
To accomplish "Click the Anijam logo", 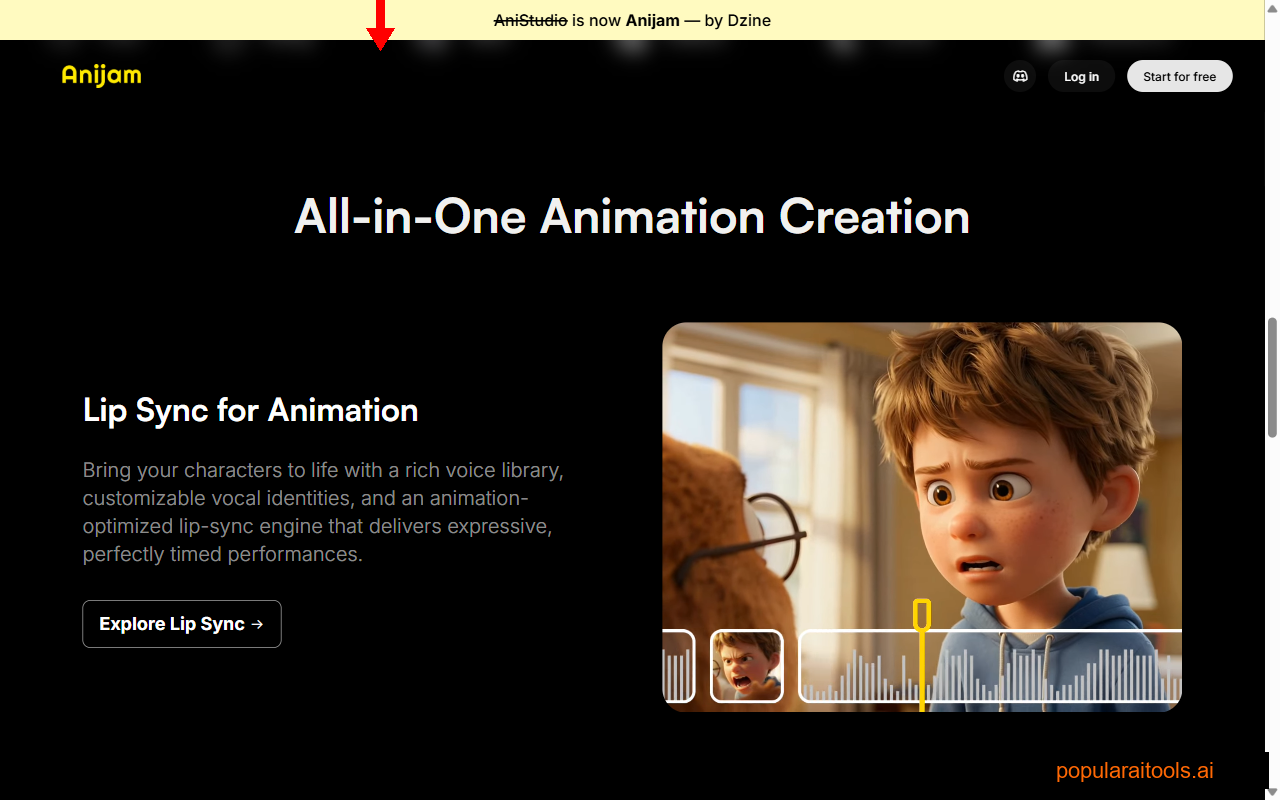I will [x=100, y=75].
